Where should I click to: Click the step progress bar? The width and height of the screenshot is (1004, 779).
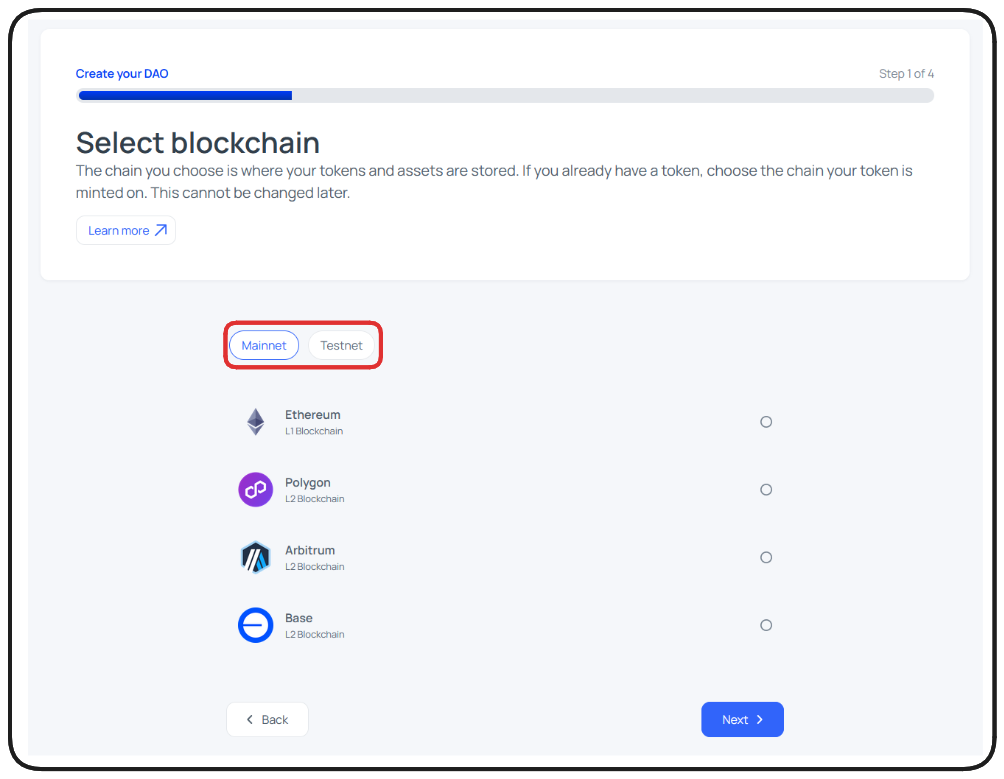[x=505, y=96]
